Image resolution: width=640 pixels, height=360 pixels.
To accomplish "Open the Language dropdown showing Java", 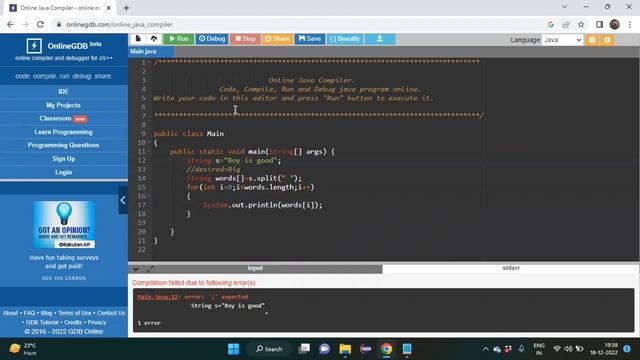I will coord(562,40).
